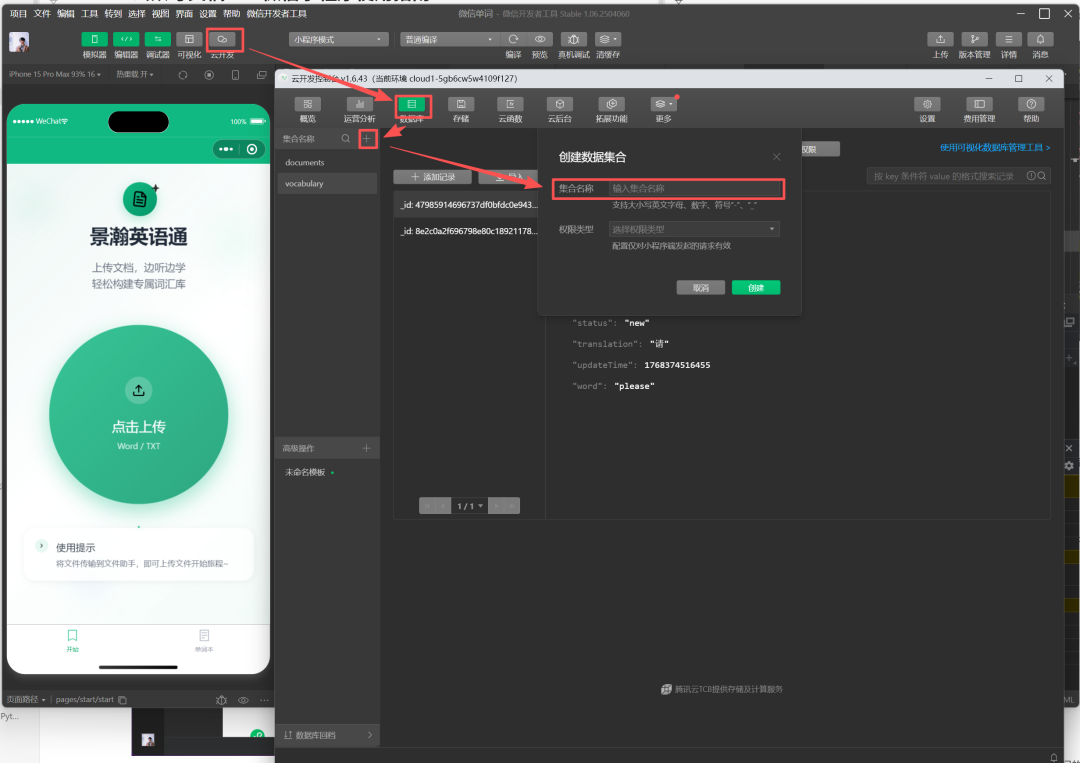Click the 上传 upload icon
The width and height of the screenshot is (1080, 763).
(940, 39)
